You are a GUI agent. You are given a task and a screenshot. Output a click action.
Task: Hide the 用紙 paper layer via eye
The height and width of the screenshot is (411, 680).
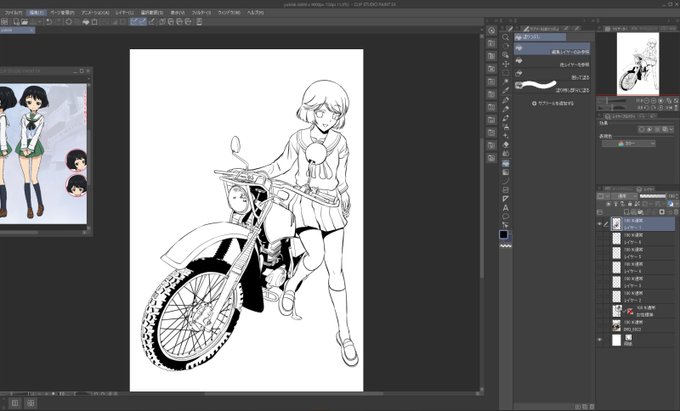pos(600,340)
